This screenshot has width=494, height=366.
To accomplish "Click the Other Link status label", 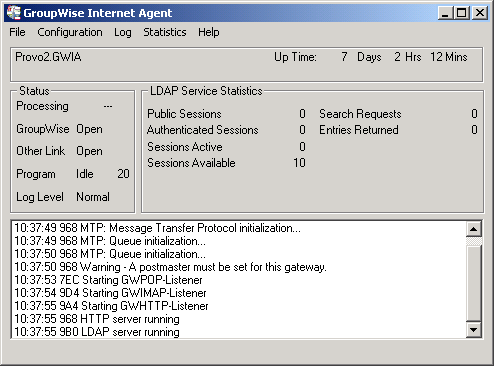I will click(x=41, y=151).
